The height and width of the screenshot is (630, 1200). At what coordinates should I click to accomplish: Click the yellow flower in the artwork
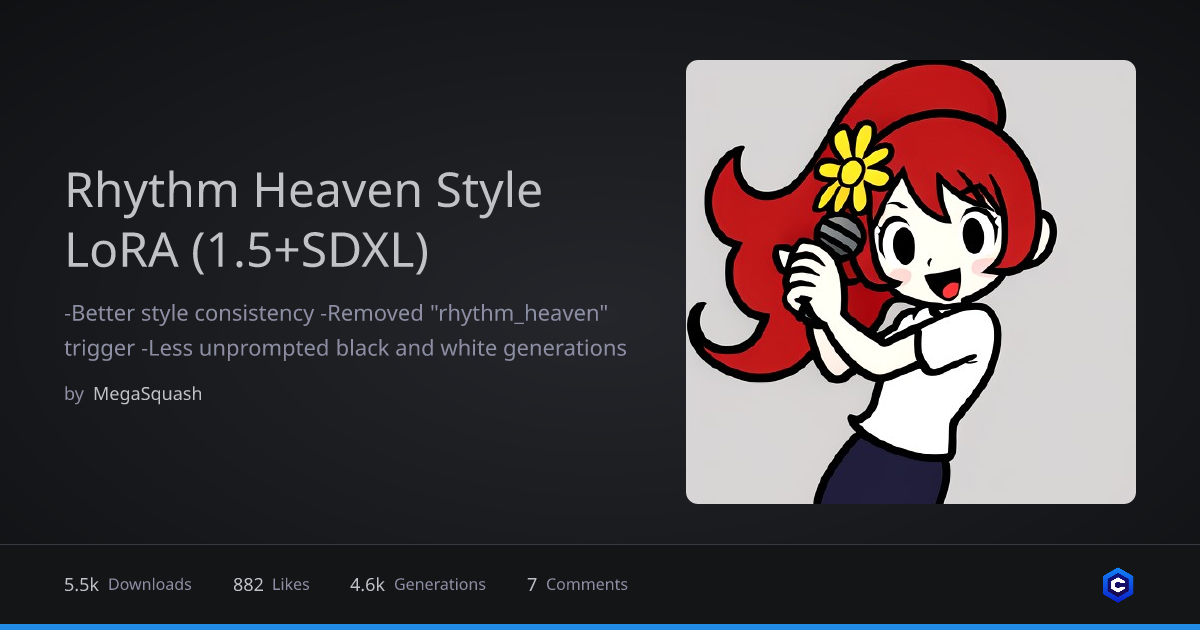(x=851, y=168)
